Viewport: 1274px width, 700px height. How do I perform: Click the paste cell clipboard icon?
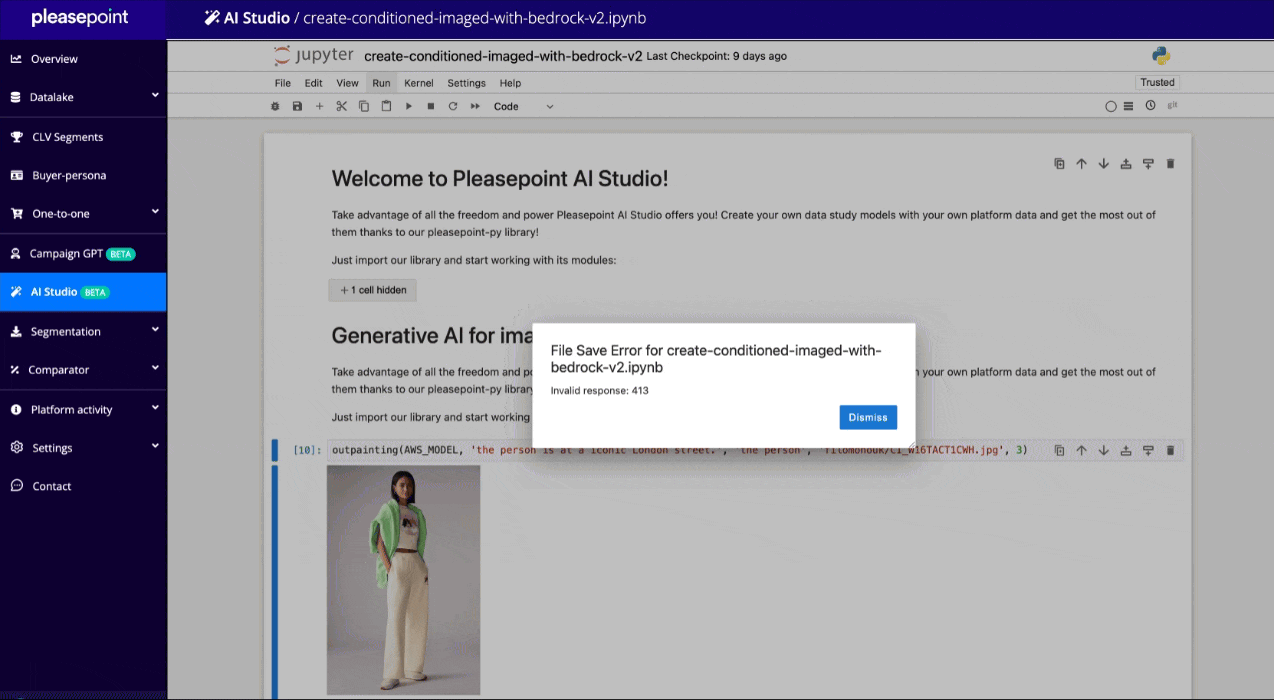[386, 106]
